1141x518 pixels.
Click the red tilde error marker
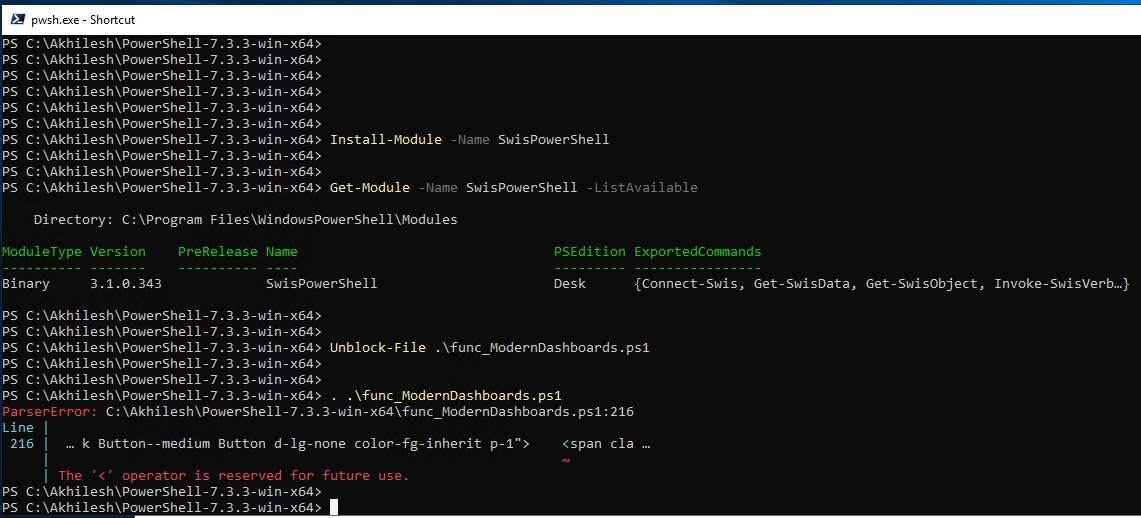point(566,460)
